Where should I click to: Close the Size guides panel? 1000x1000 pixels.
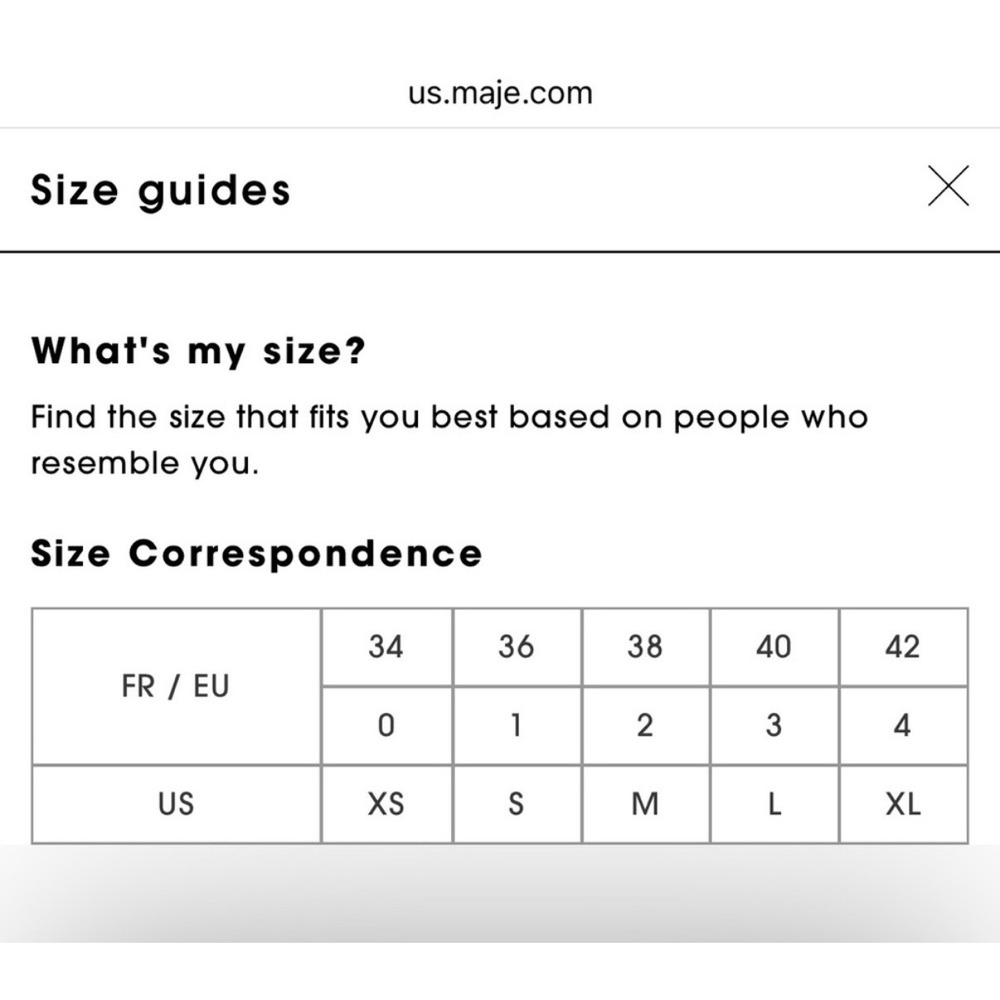948,186
